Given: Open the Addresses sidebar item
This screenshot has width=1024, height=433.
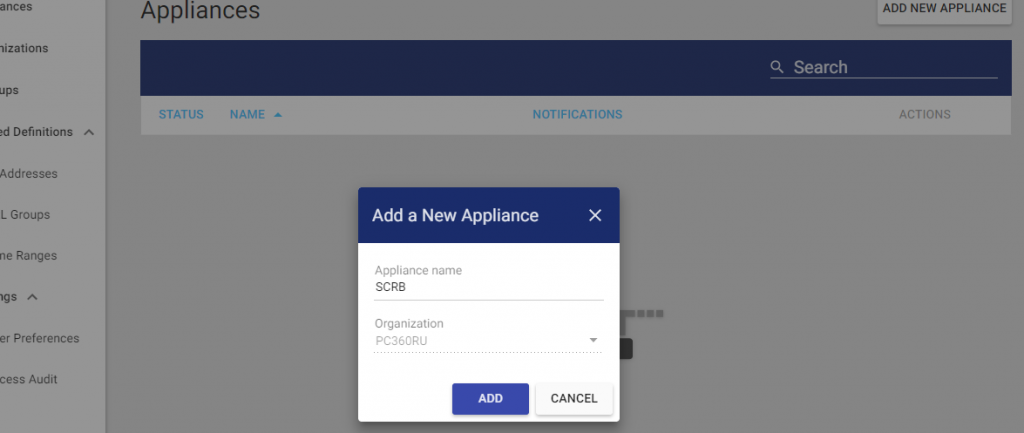Looking at the screenshot, I should click(28, 173).
